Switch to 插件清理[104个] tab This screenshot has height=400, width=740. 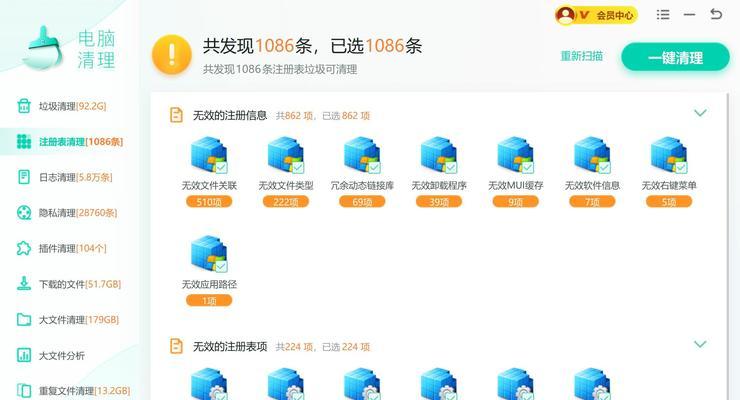pos(70,248)
